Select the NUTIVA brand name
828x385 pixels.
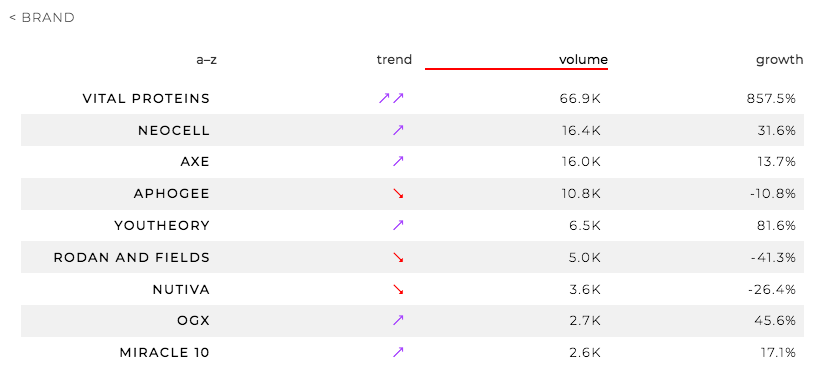(181, 289)
